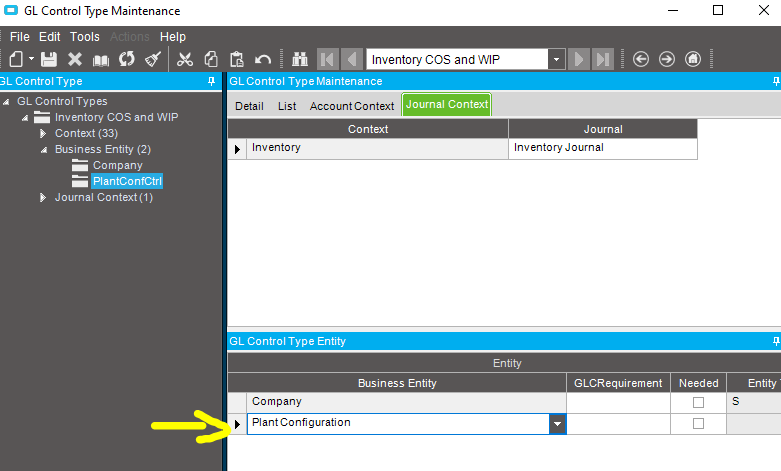Click the Cut scissors icon
The width and height of the screenshot is (781, 471).
185,59
